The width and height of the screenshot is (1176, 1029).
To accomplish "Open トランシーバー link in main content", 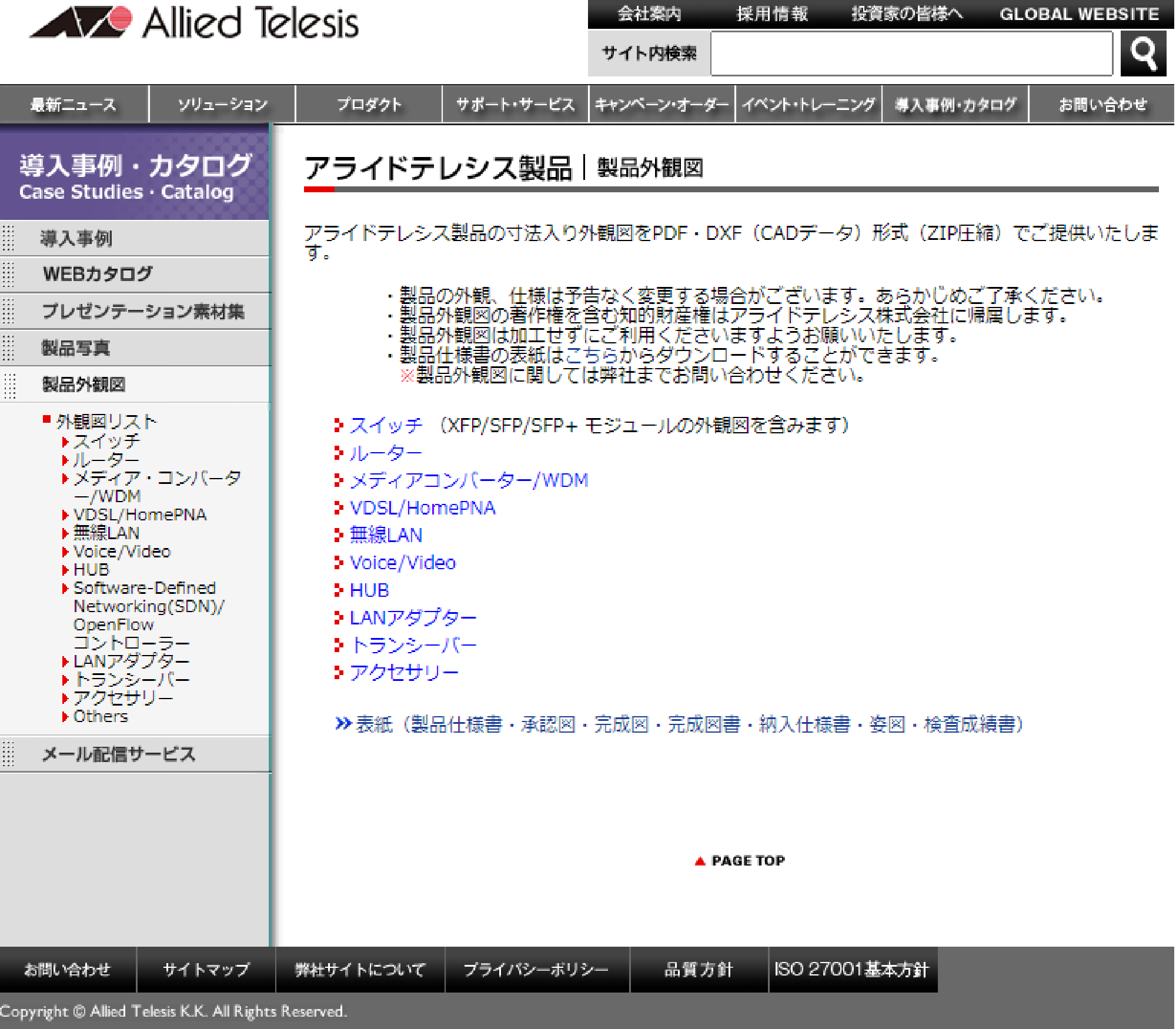I will pyautogui.click(x=413, y=645).
